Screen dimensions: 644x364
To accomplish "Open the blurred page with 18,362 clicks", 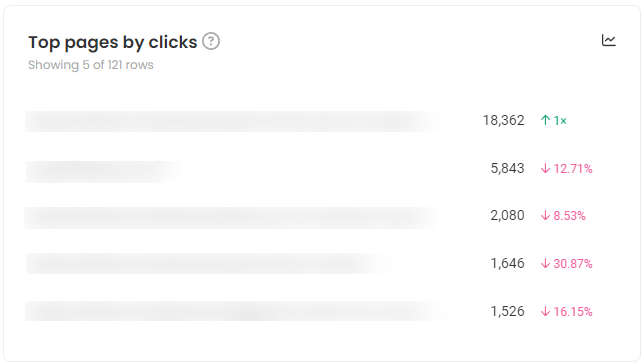I will point(234,121).
